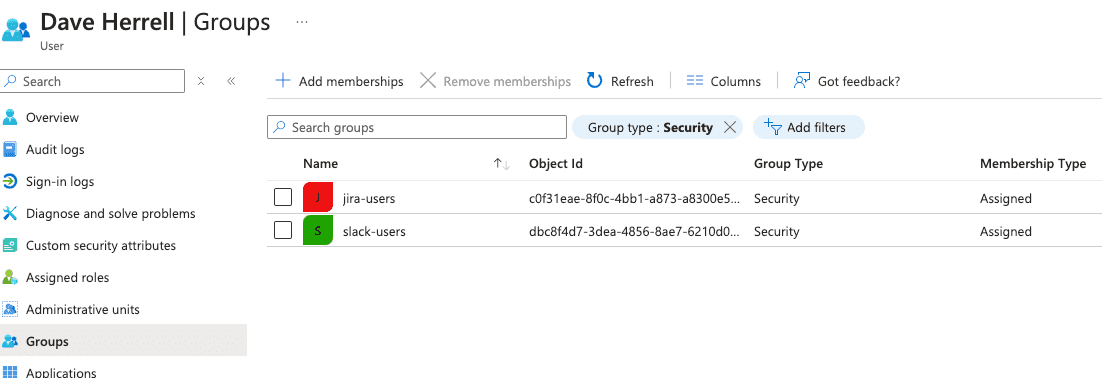Open Administrative units page
Image resolution: width=1102 pixels, height=378 pixels.
pyautogui.click(x=83, y=309)
